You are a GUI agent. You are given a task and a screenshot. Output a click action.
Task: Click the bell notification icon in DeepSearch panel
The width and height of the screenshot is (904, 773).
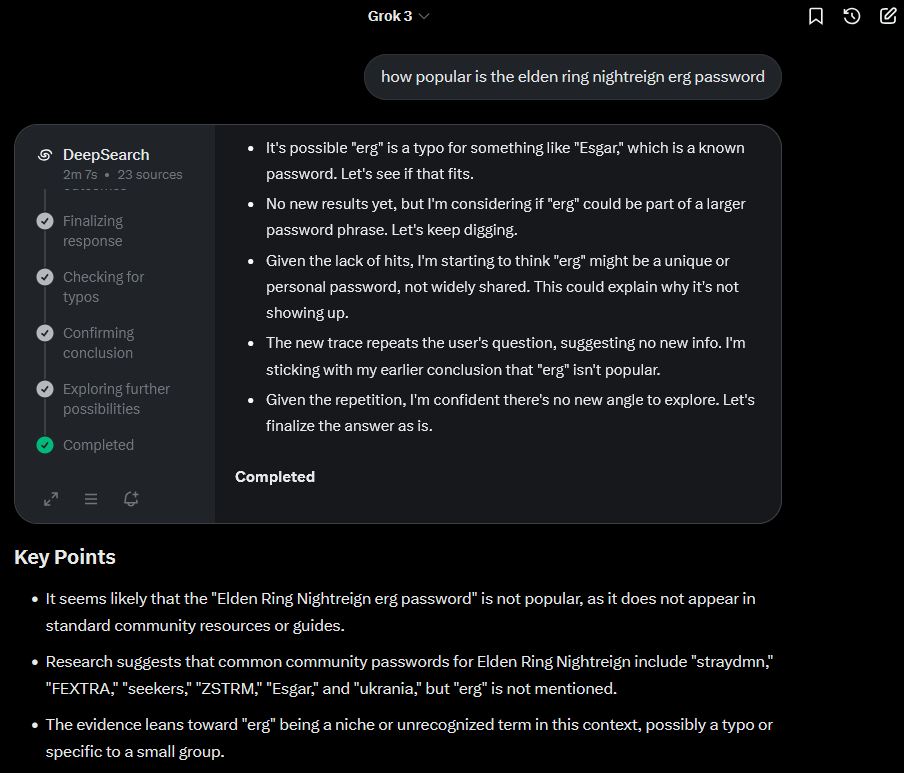(x=131, y=499)
